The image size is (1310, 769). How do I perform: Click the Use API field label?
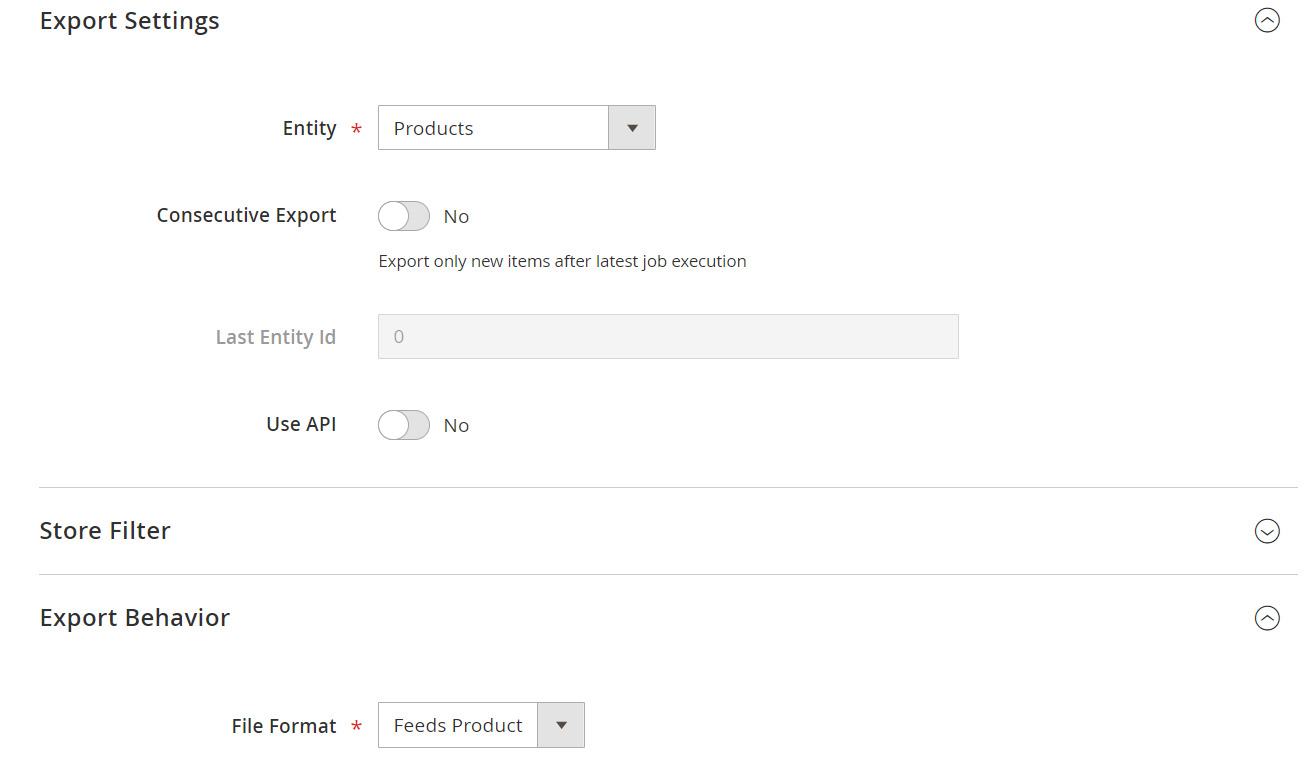301,424
